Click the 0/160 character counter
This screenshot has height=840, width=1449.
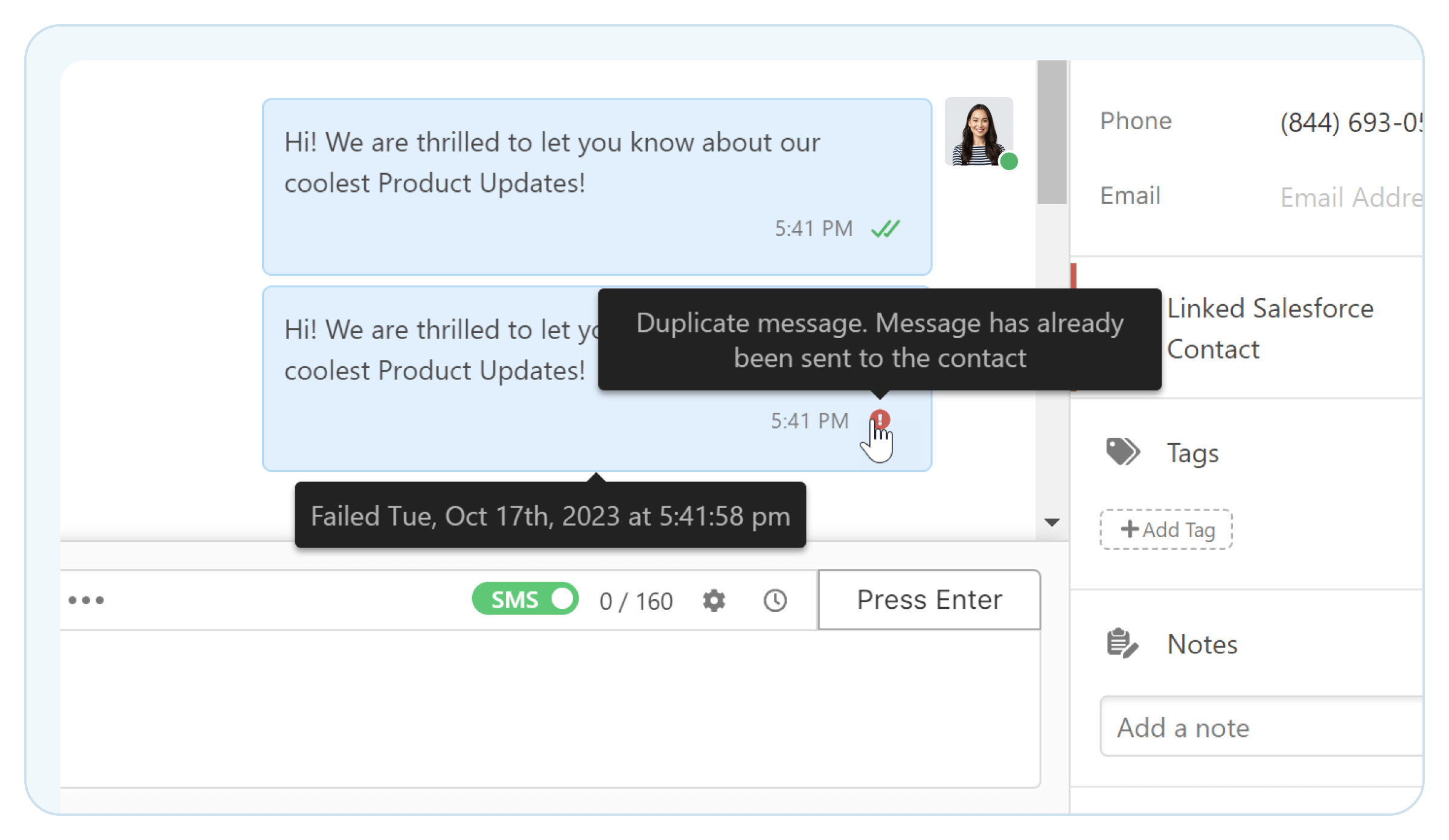tap(636, 599)
